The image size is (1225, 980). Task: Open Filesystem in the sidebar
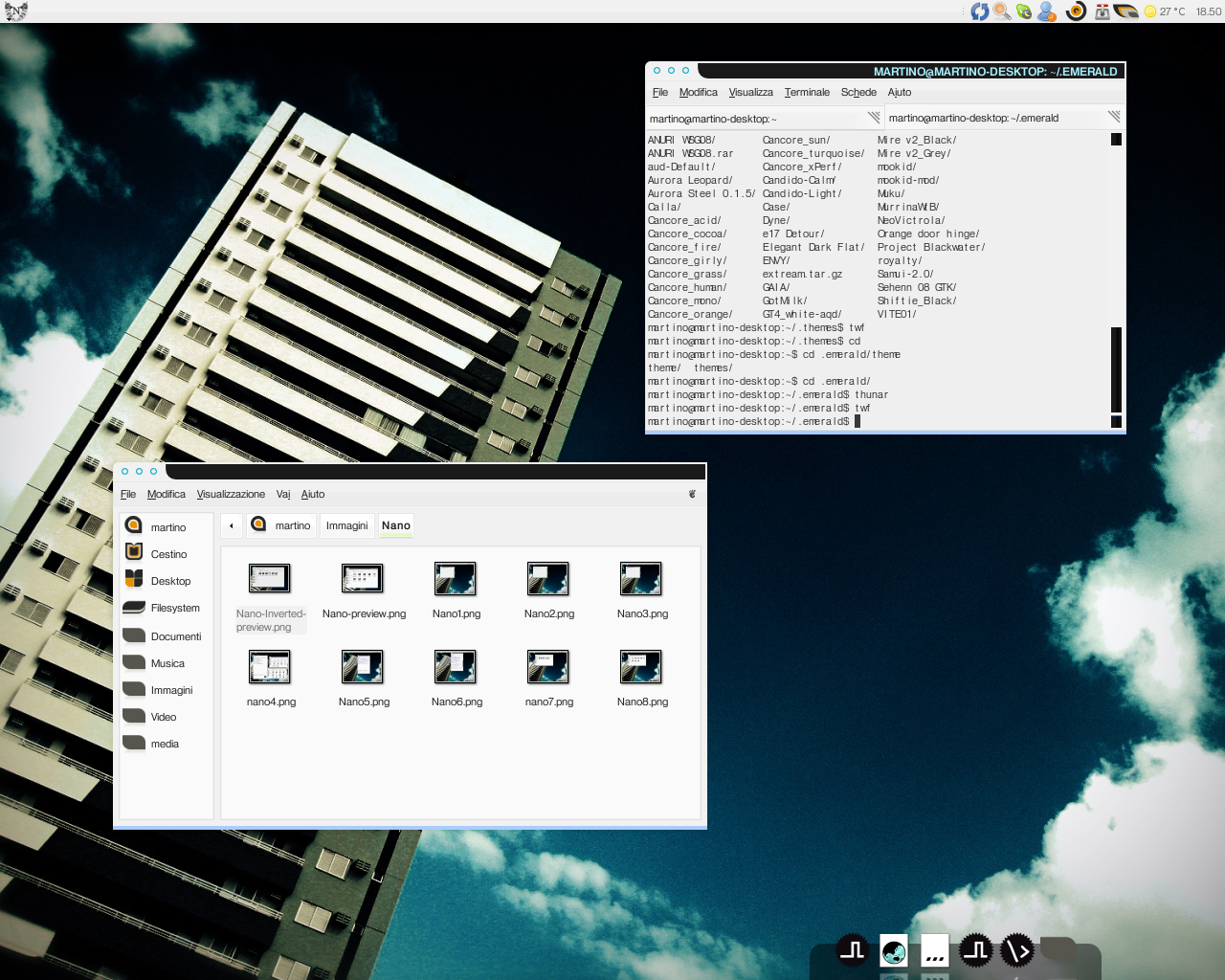[x=167, y=607]
